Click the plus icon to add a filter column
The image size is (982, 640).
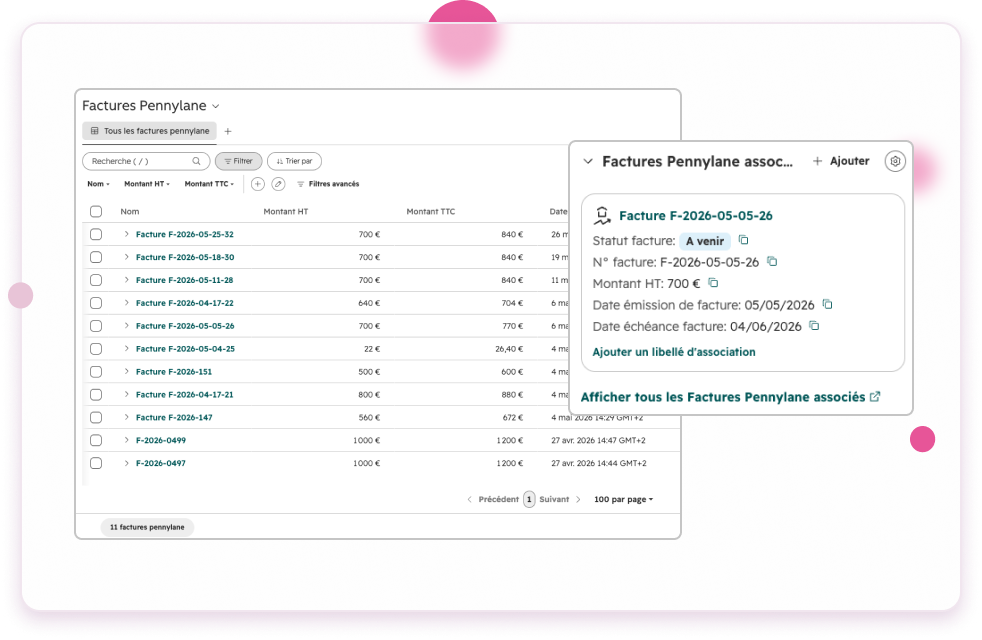tap(257, 183)
